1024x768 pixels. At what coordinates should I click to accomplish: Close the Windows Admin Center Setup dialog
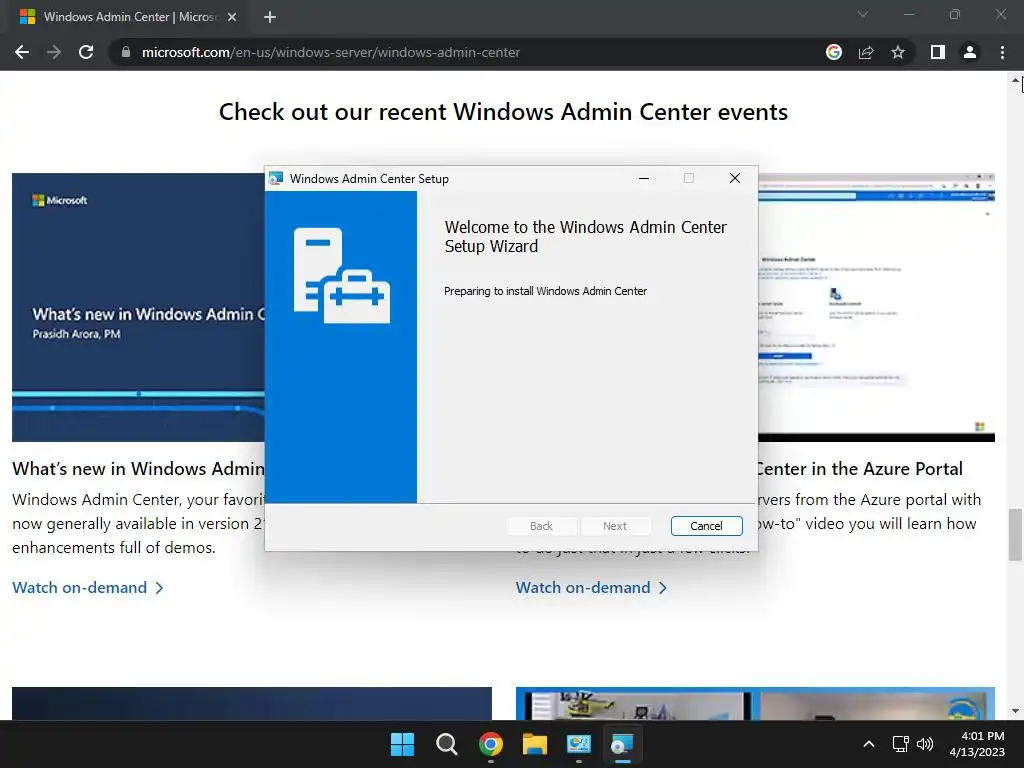(x=735, y=178)
